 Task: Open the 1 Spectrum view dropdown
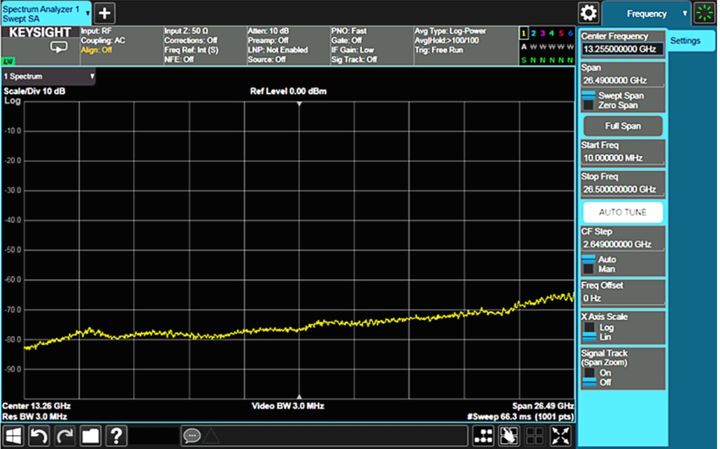92,76
